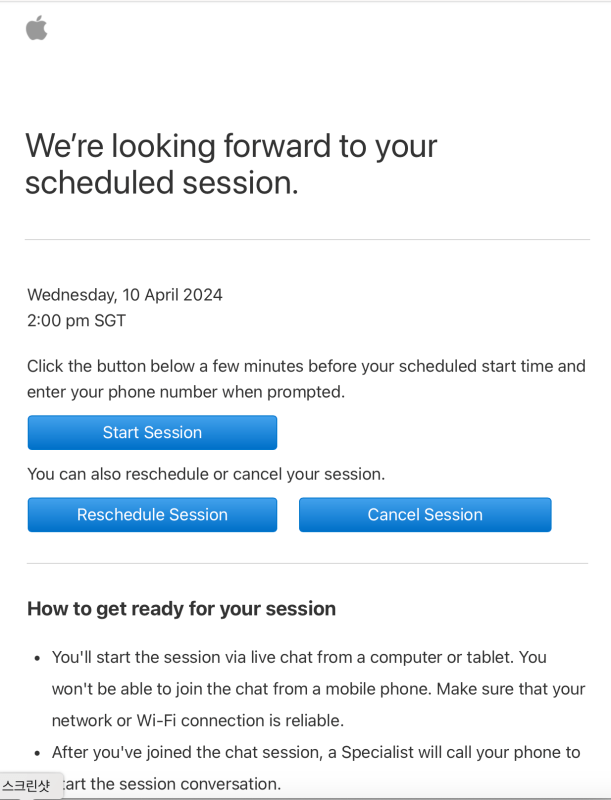Click 'You can also reschedule or cancel' text

point(206,474)
